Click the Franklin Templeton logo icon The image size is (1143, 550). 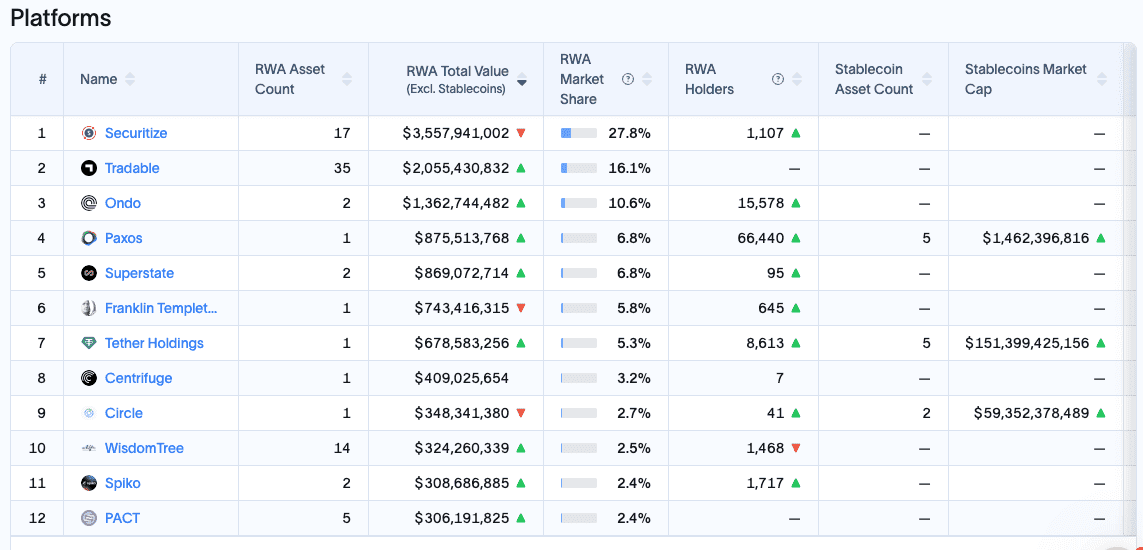coord(88,308)
